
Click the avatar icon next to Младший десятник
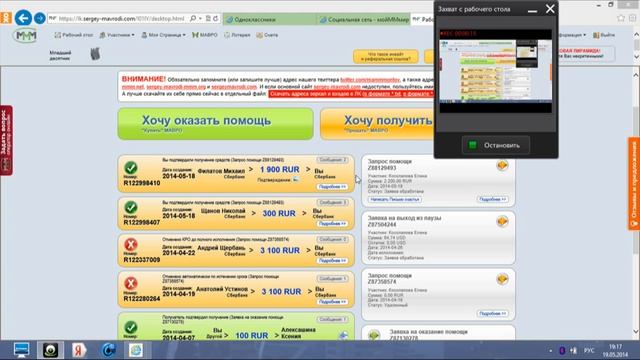tap(95, 54)
